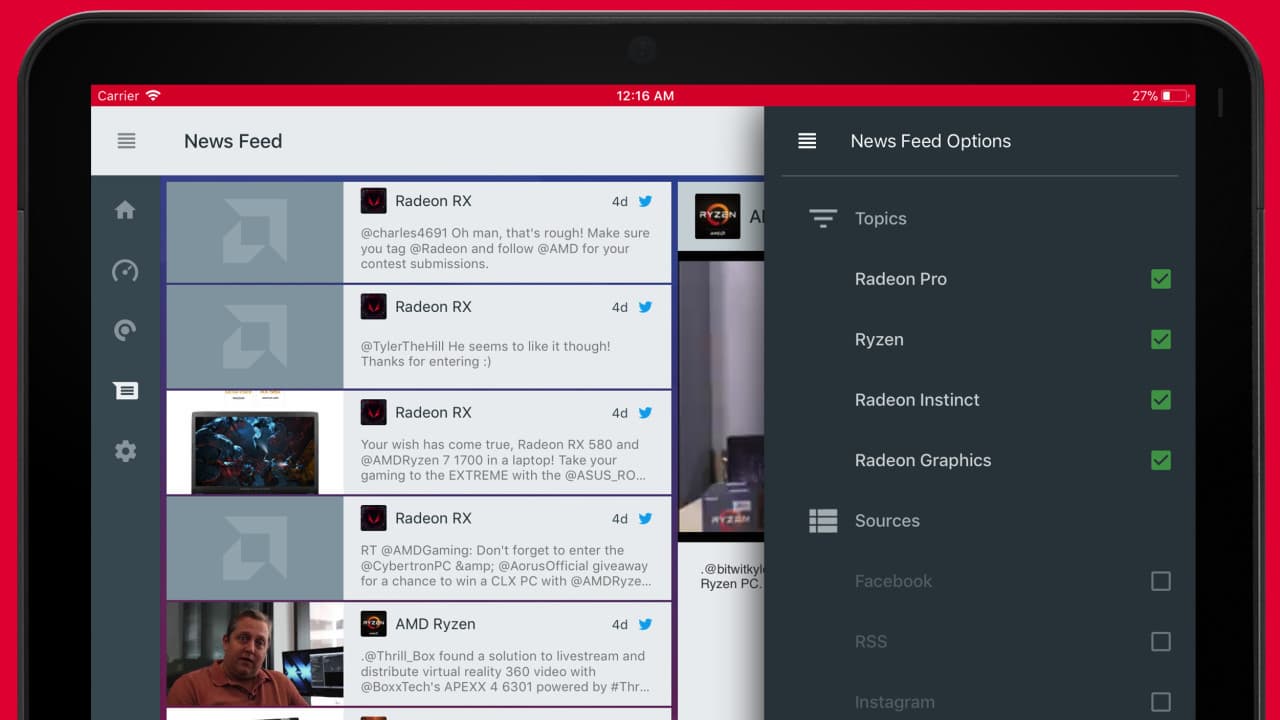Open the hamburger menu beside News Feed title

(x=126, y=141)
